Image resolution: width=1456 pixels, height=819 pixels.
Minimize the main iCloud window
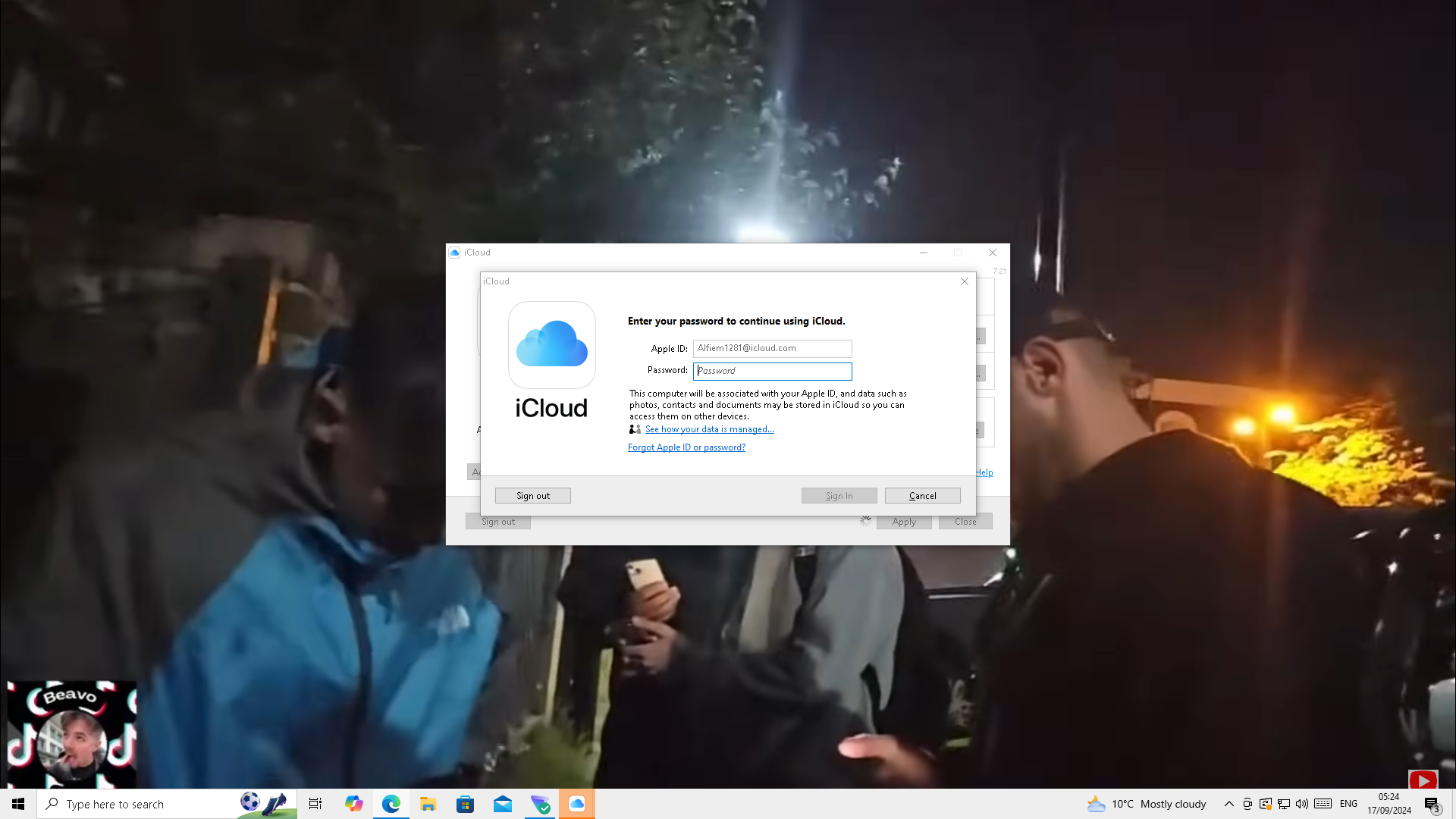924,253
